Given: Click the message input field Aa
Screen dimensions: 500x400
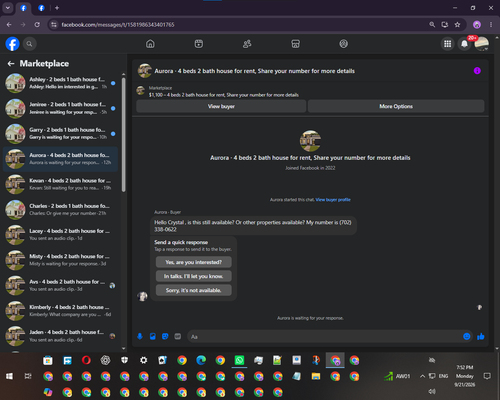Looking at the screenshot, I should point(325,337).
